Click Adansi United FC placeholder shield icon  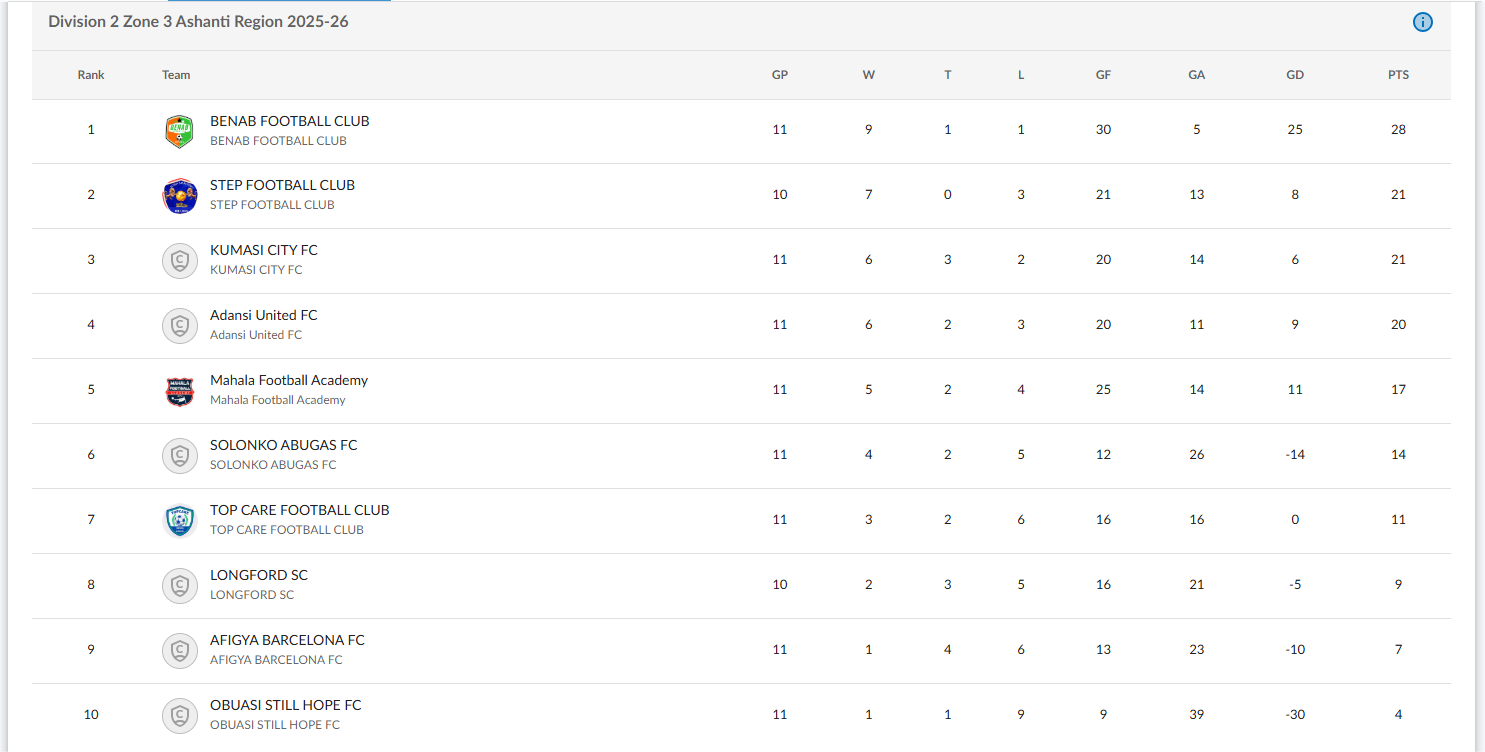[179, 326]
